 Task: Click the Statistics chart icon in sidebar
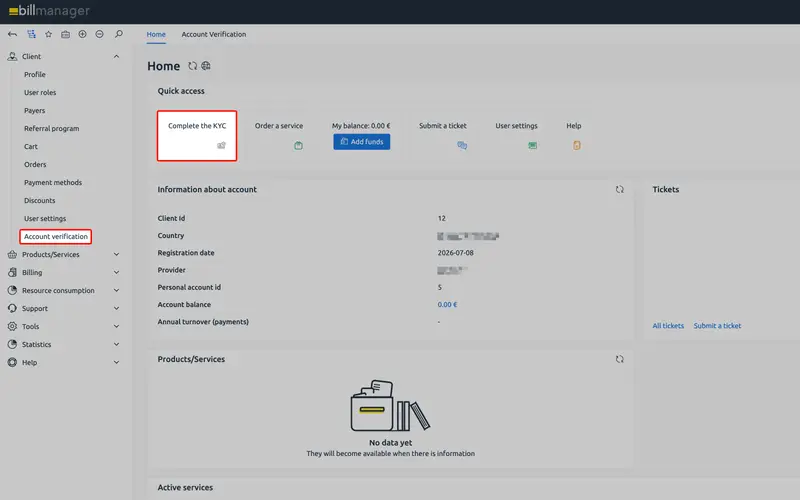12,344
